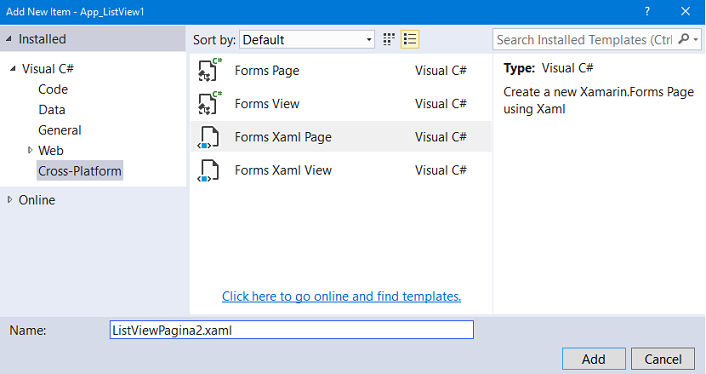Select the Data category
706x374 pixels.
52,110
